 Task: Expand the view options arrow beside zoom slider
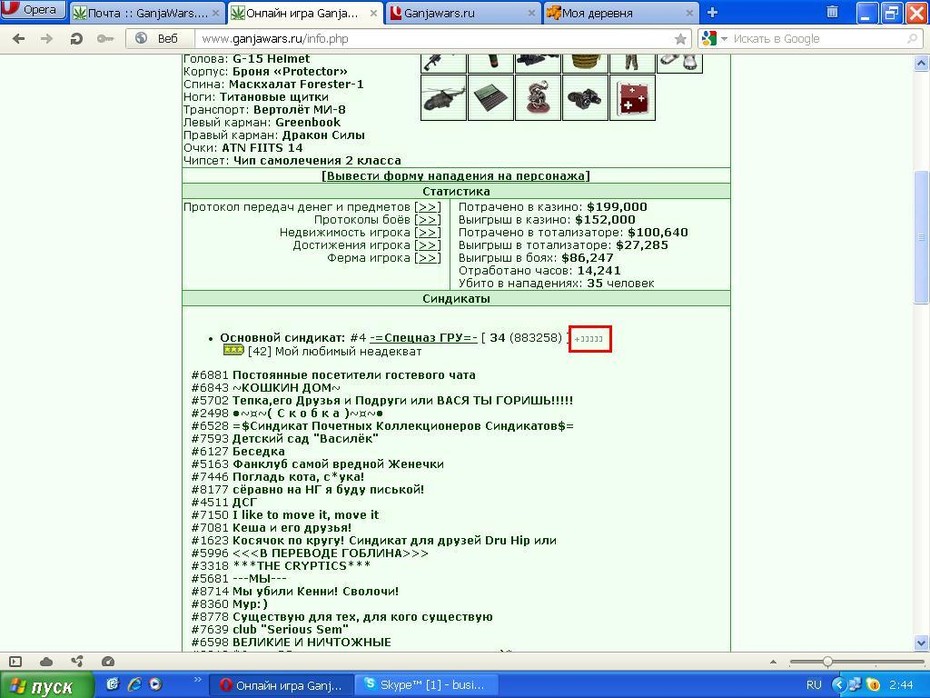(773, 662)
